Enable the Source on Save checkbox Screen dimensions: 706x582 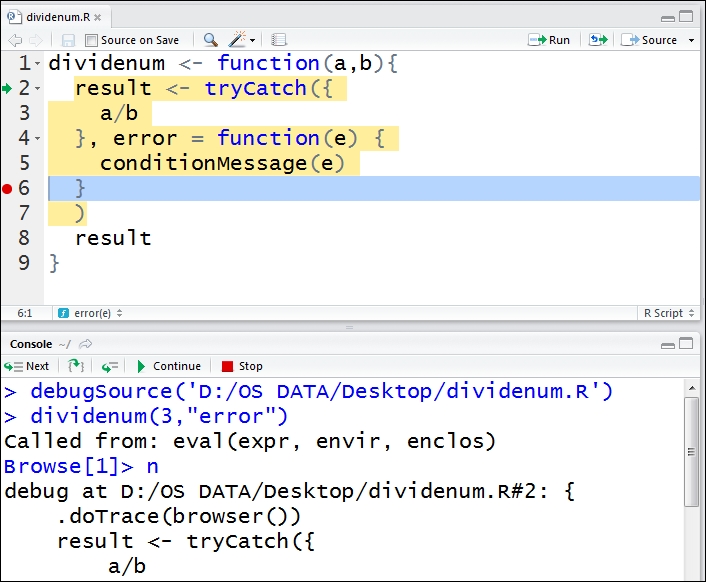[92, 40]
